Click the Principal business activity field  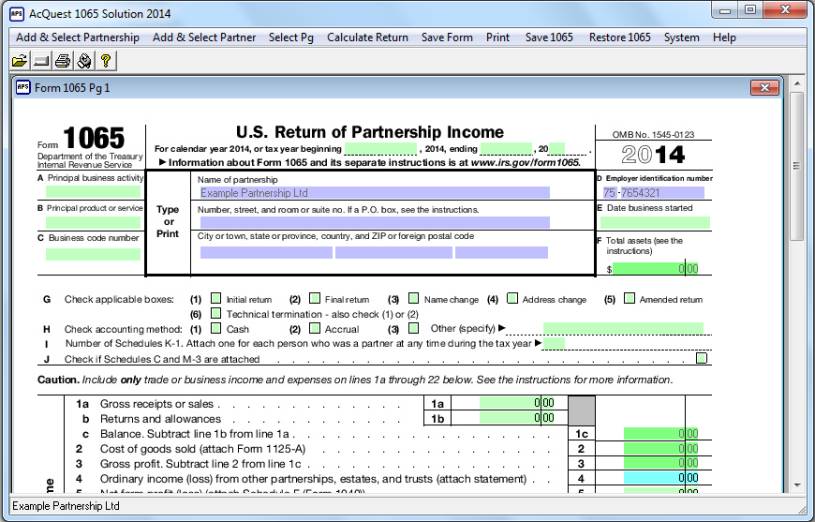pyautogui.click(x=93, y=192)
